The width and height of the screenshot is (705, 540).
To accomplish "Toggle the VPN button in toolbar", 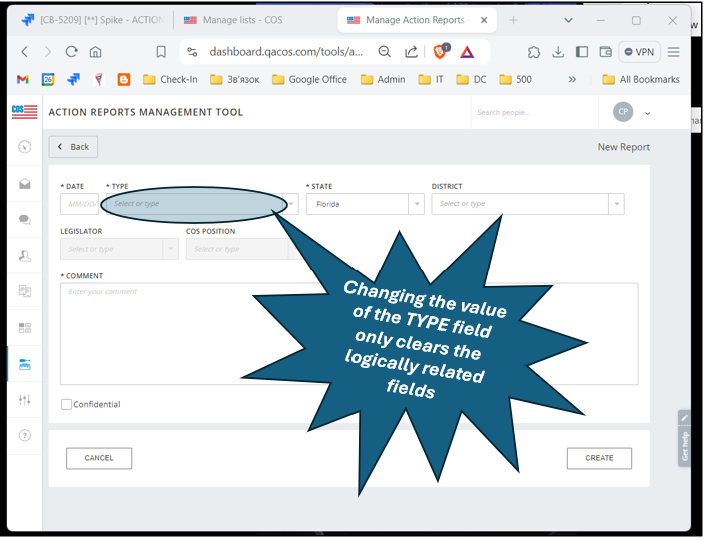I will pyautogui.click(x=639, y=52).
